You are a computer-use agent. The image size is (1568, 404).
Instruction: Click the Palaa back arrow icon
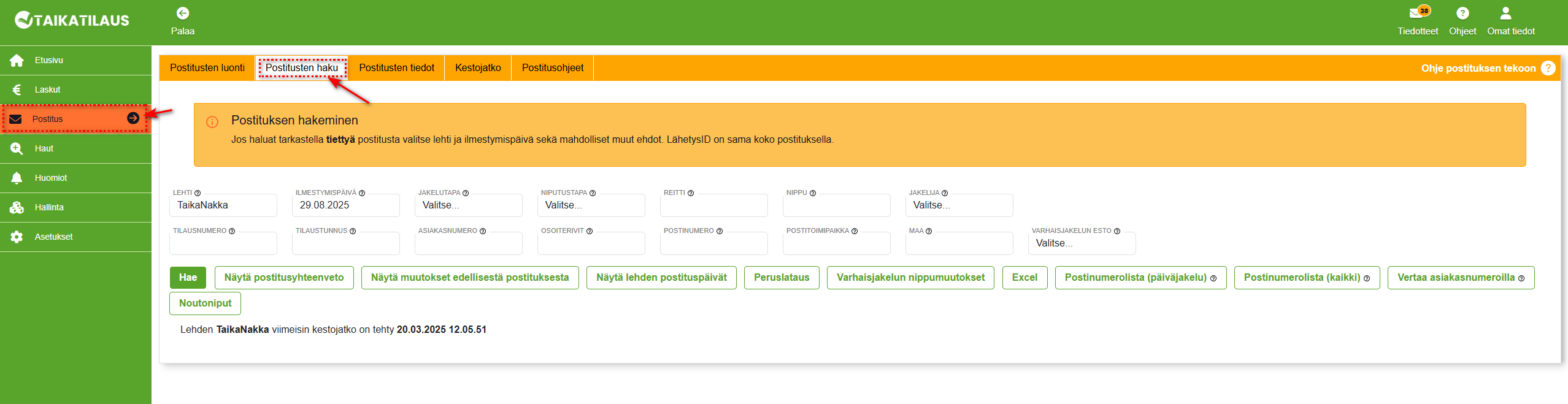click(x=182, y=13)
